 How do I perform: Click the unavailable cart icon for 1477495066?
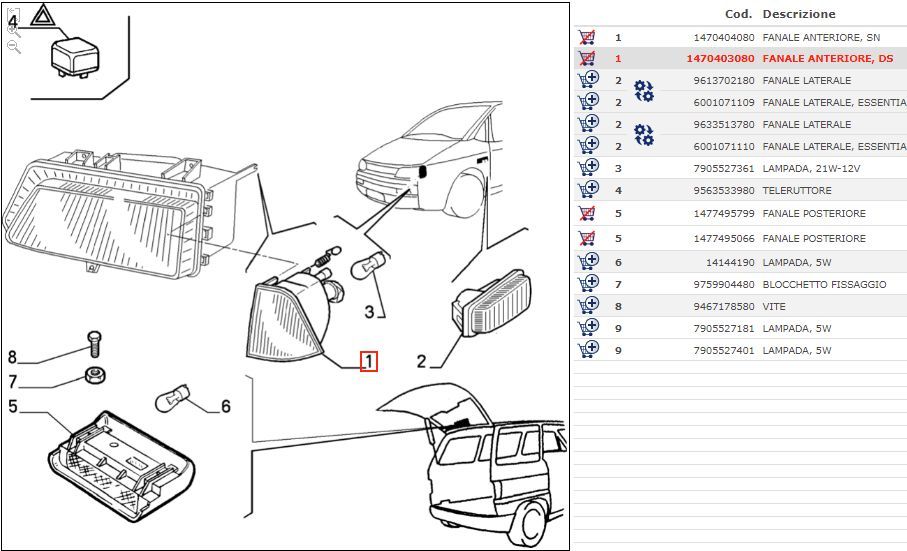[x=587, y=238]
